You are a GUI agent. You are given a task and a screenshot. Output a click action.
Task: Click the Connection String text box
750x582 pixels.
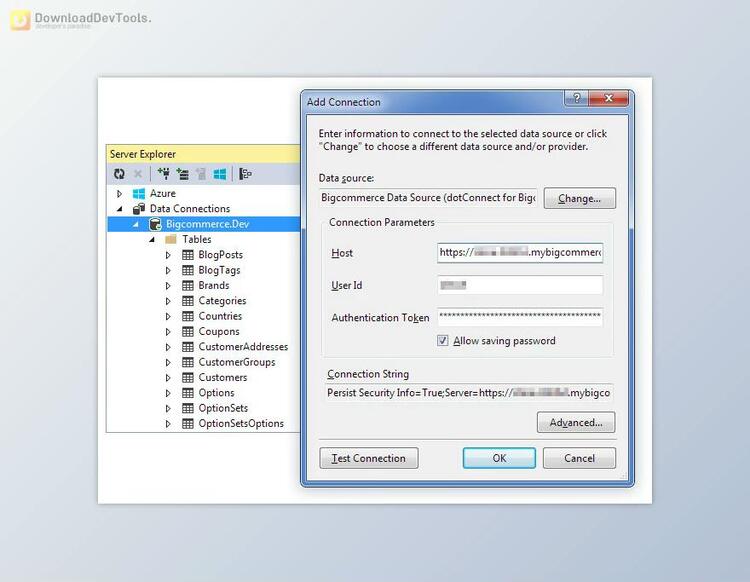[469, 393]
